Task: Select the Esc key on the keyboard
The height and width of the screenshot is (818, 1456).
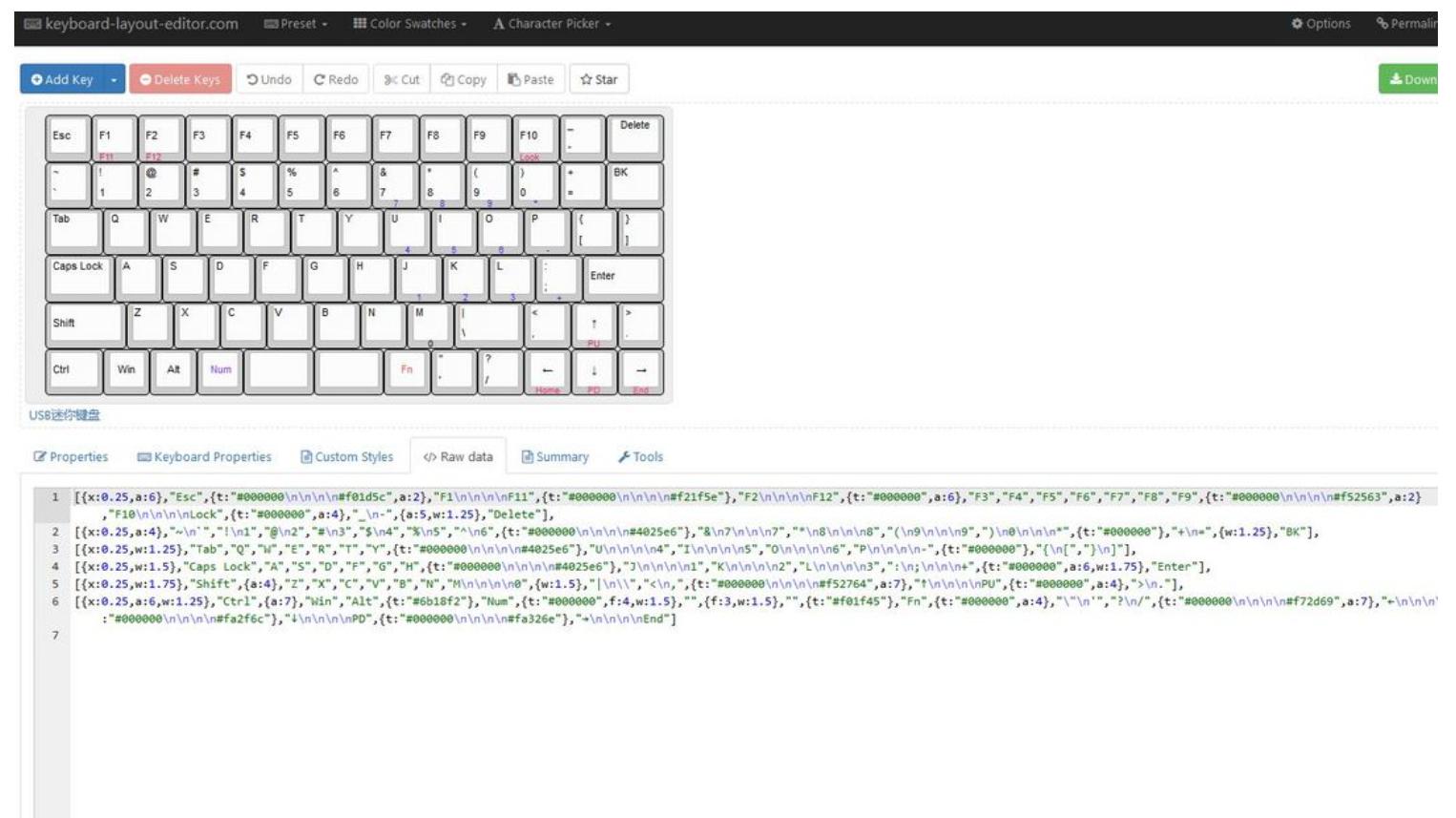Action: coord(67,137)
